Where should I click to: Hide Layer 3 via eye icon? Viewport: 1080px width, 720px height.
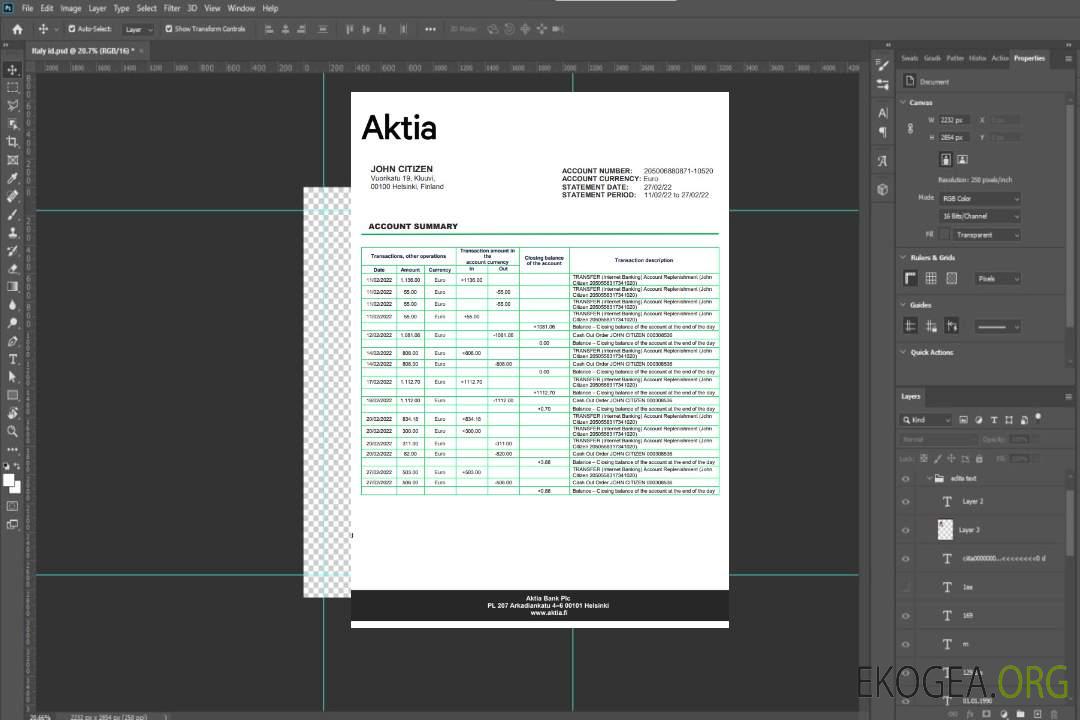[906, 531]
